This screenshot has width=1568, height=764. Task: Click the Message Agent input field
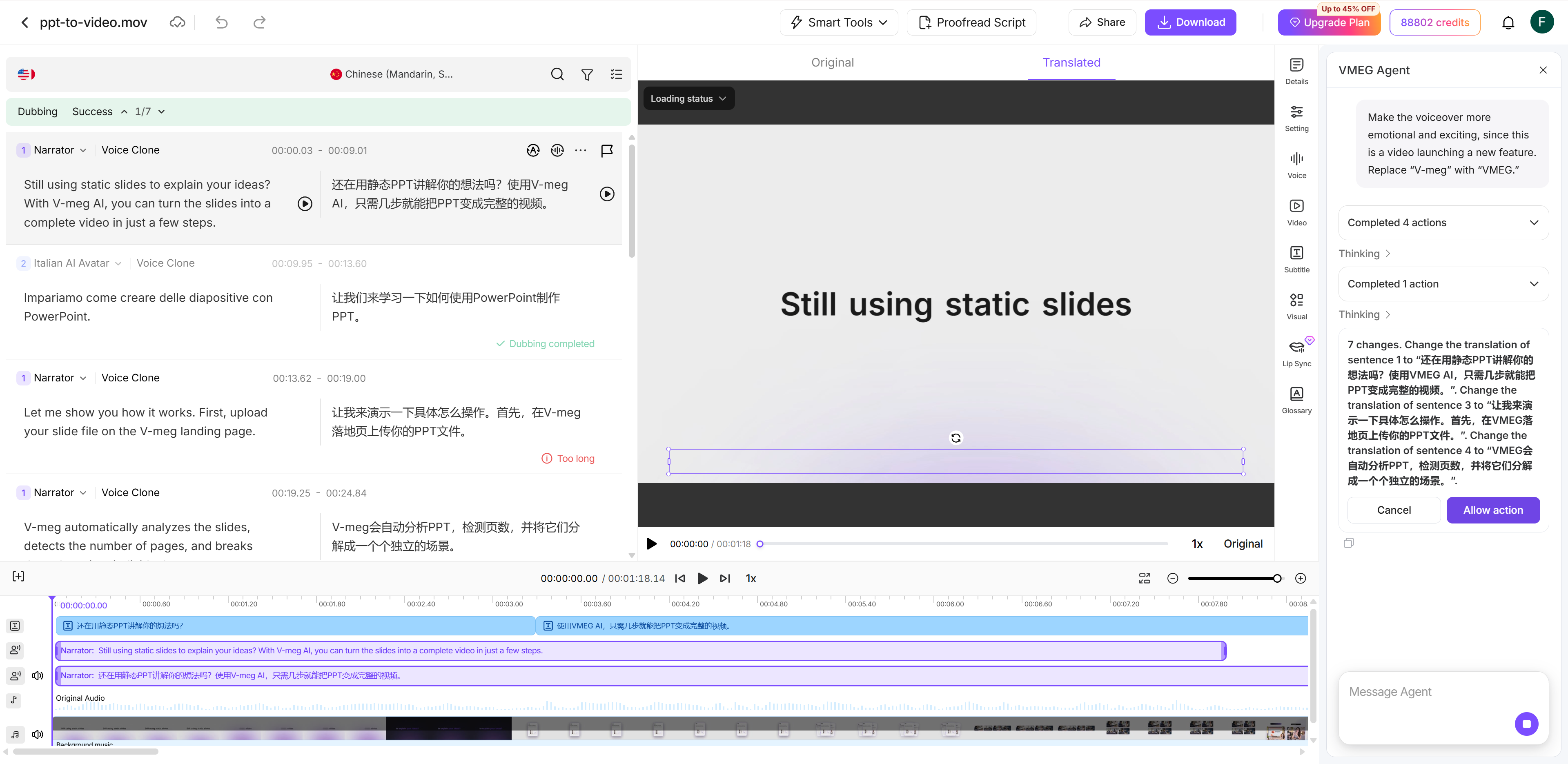[1443, 708]
